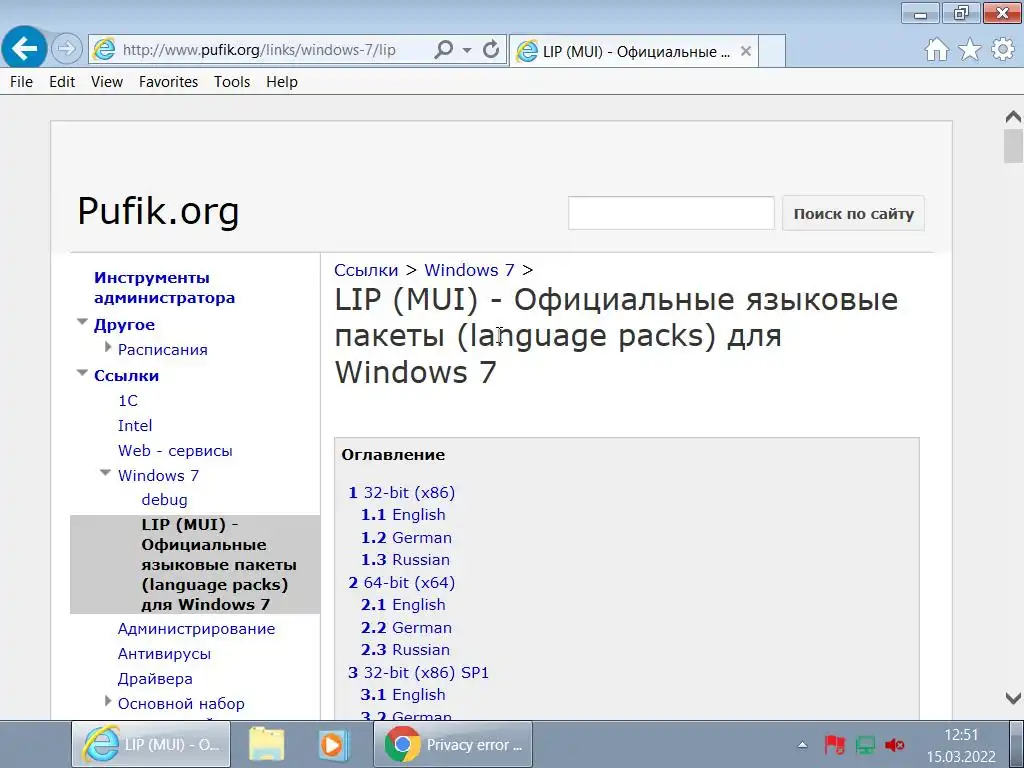Screen dimensions: 1024x768
Task: Expand the Расписания sidebar item
Action: tap(108, 347)
